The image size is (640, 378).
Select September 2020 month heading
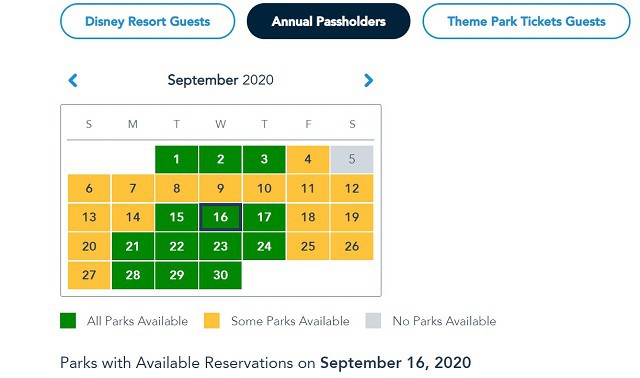(x=220, y=80)
